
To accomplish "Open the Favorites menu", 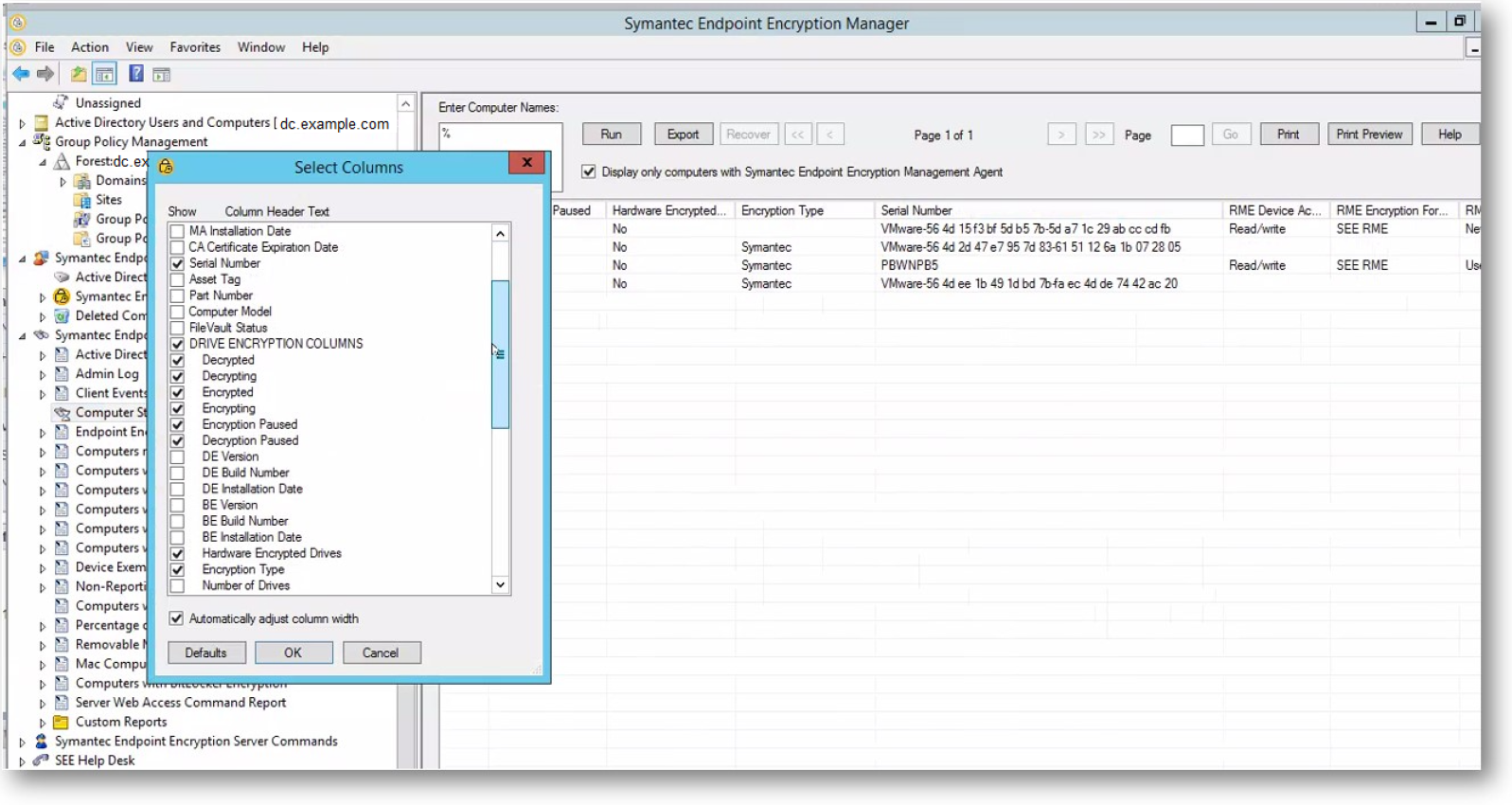I will [195, 47].
